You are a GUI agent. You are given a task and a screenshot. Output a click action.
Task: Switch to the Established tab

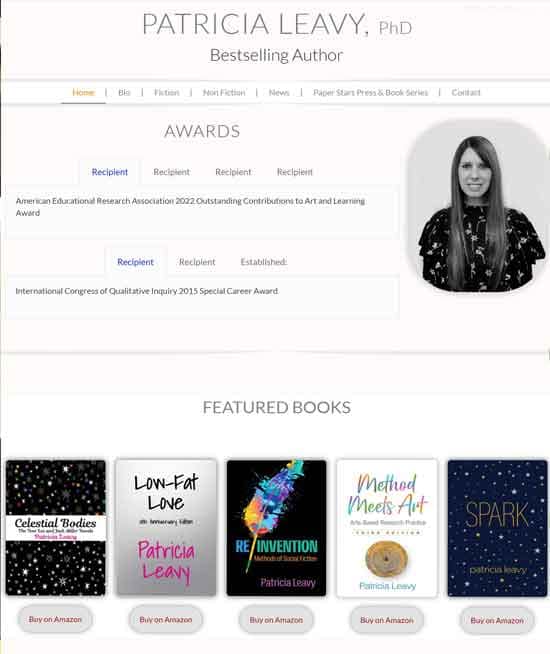(264, 262)
